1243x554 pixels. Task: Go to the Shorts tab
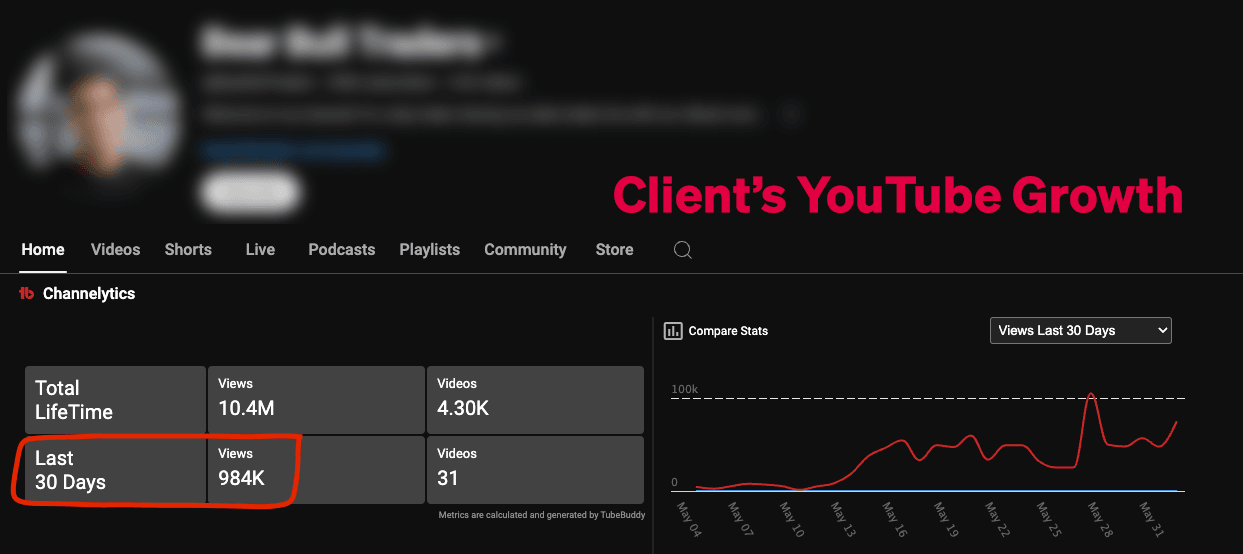click(x=188, y=250)
